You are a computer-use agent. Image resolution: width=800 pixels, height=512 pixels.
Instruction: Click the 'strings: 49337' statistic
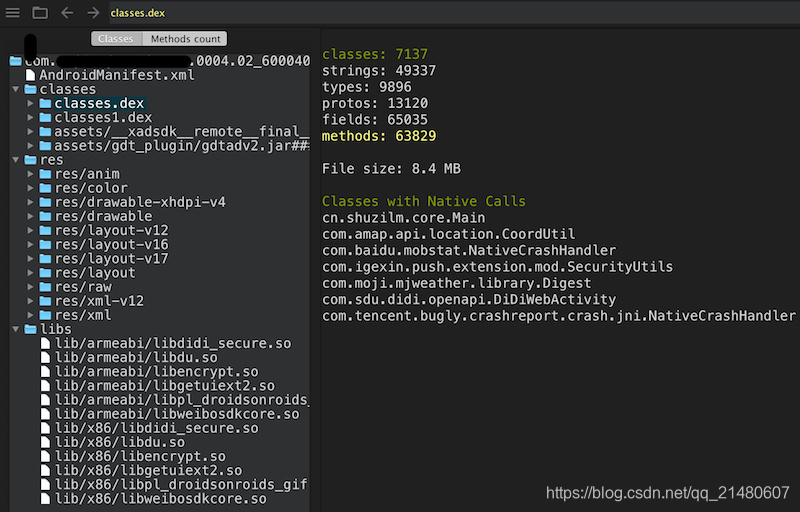(x=379, y=70)
